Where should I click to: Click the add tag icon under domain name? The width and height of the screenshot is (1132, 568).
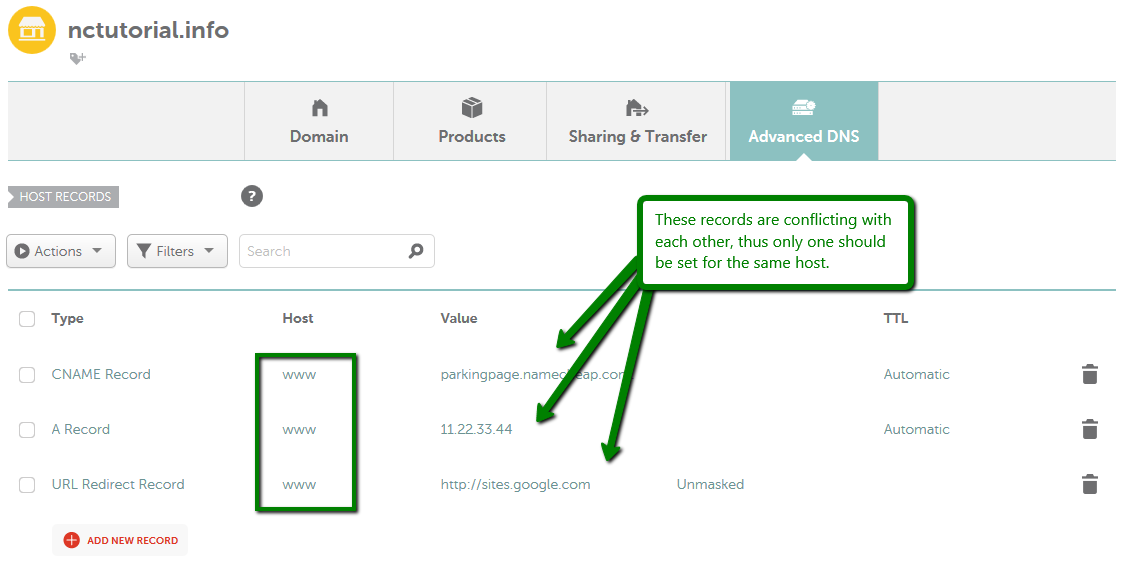[77, 59]
